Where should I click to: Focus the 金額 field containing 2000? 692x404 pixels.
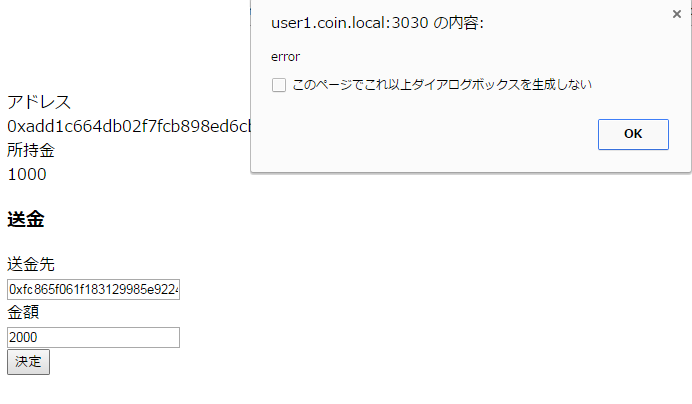(x=94, y=337)
